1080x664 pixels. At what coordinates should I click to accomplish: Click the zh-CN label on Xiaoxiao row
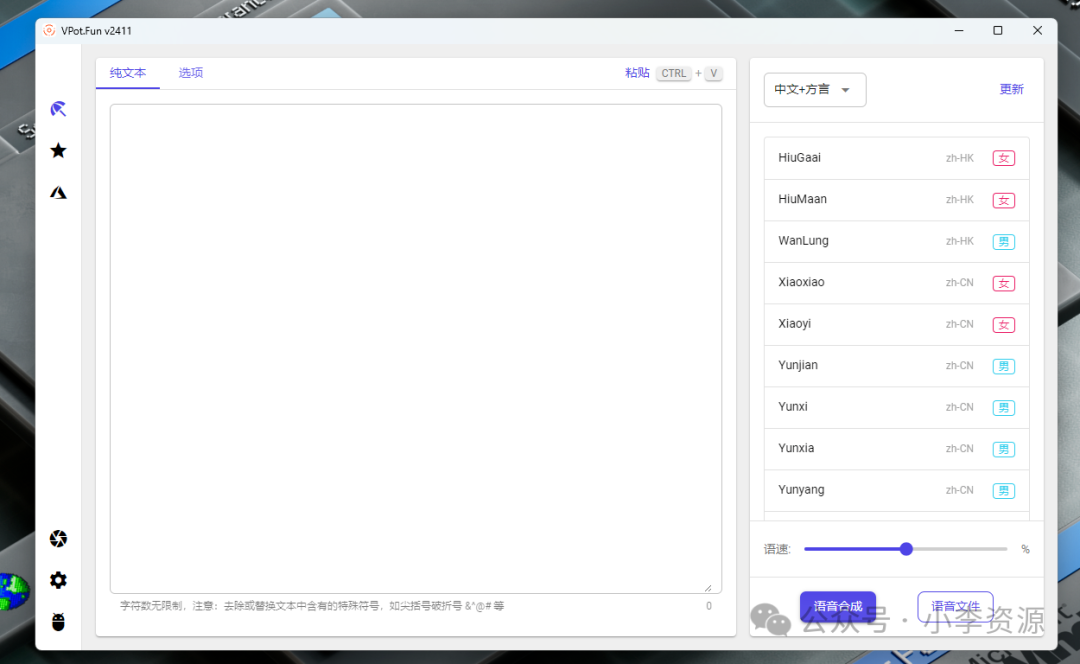(x=959, y=283)
